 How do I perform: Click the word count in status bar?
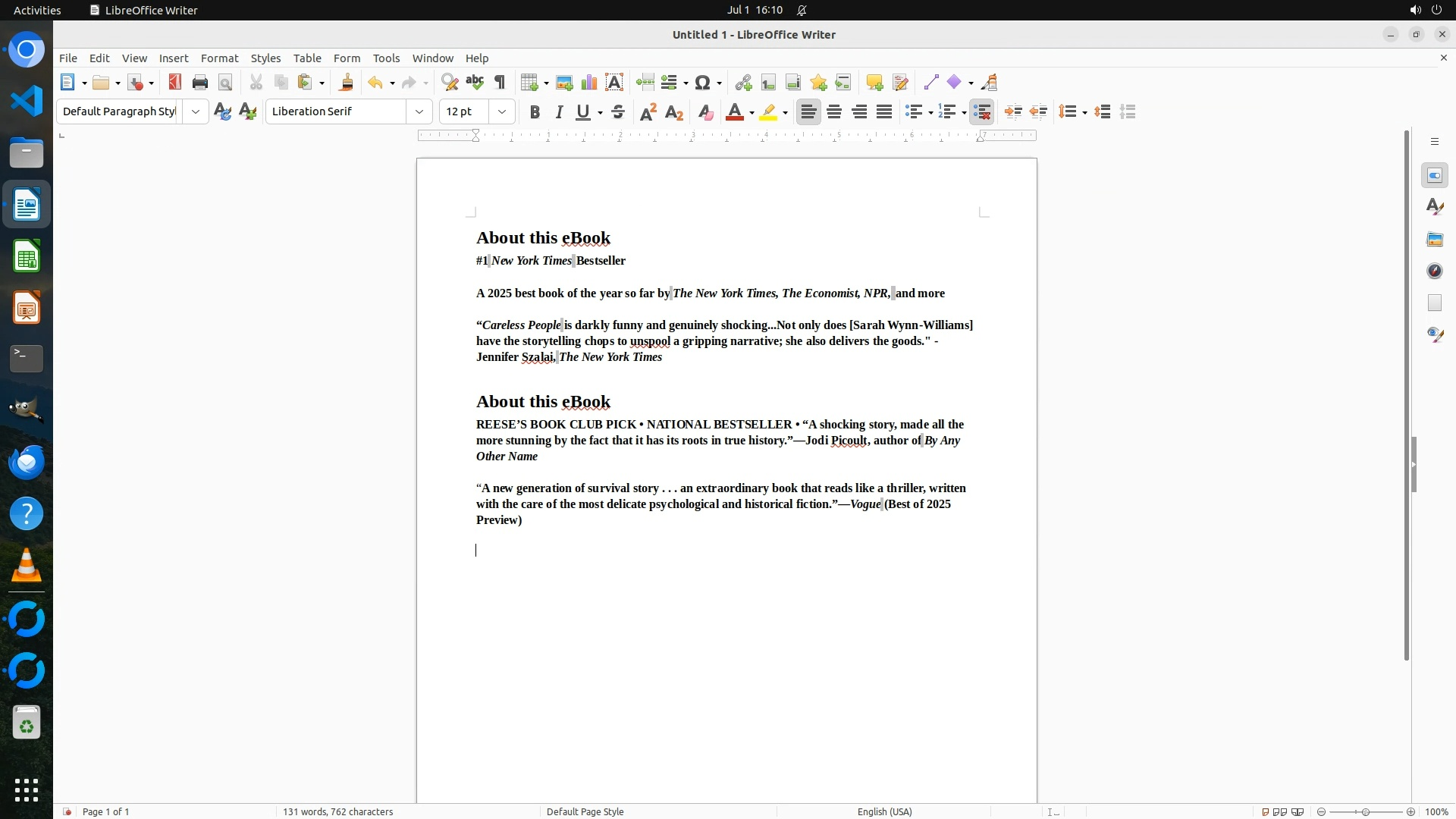(337, 811)
